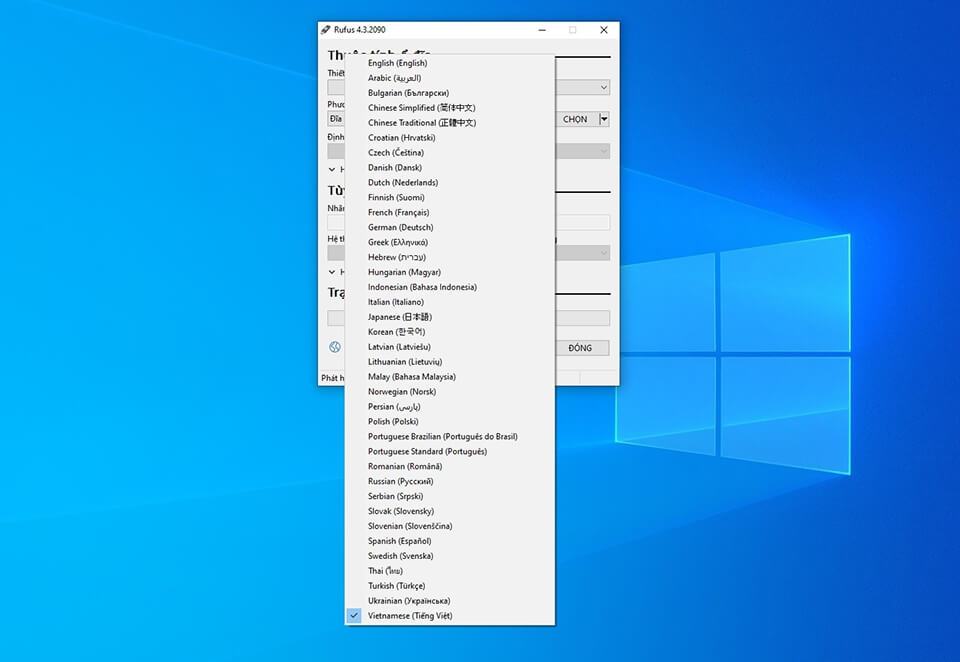Choose English (English) from language list
The height and width of the screenshot is (662, 960).
click(397, 63)
